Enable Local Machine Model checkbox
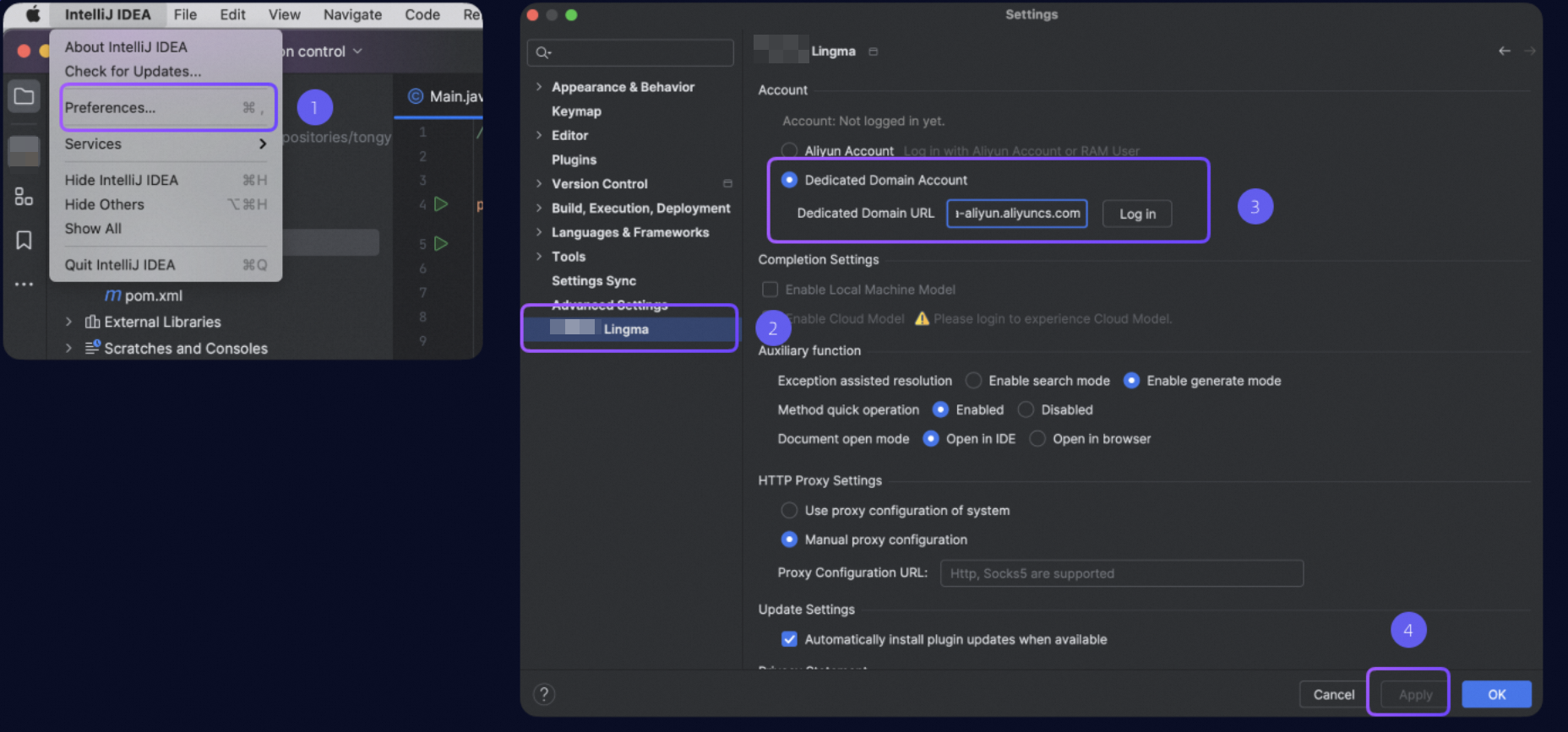This screenshot has width=1568, height=732. tap(770, 290)
